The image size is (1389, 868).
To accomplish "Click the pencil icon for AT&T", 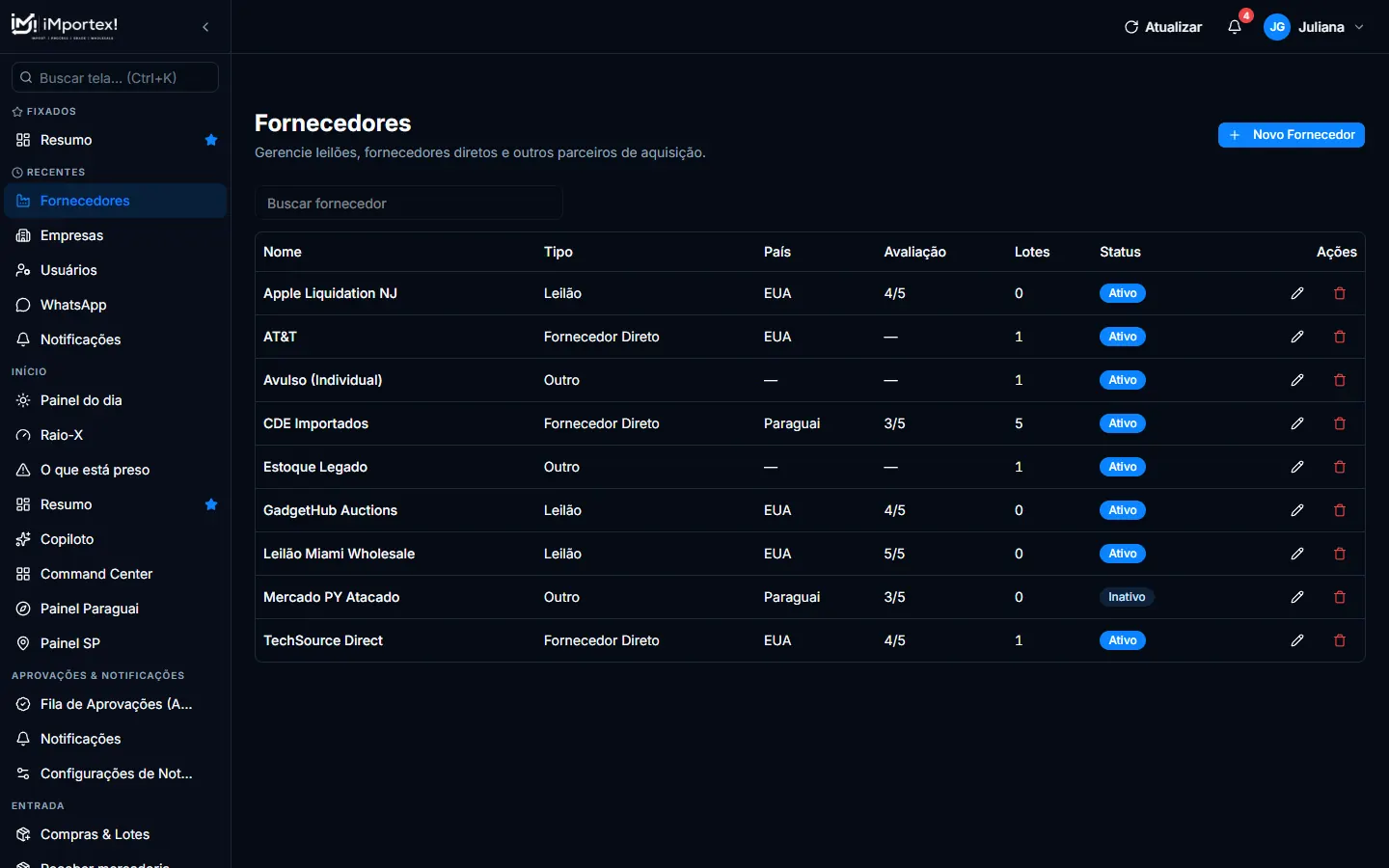I will pos(1297,337).
